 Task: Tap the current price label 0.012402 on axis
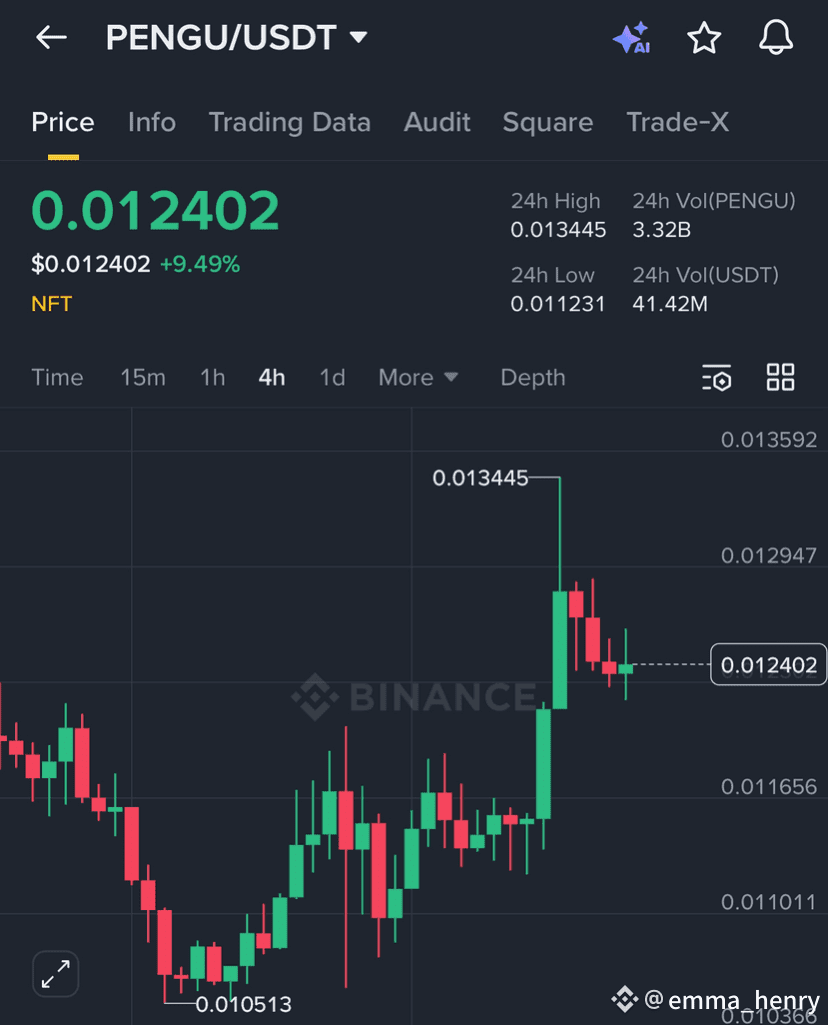tap(769, 665)
